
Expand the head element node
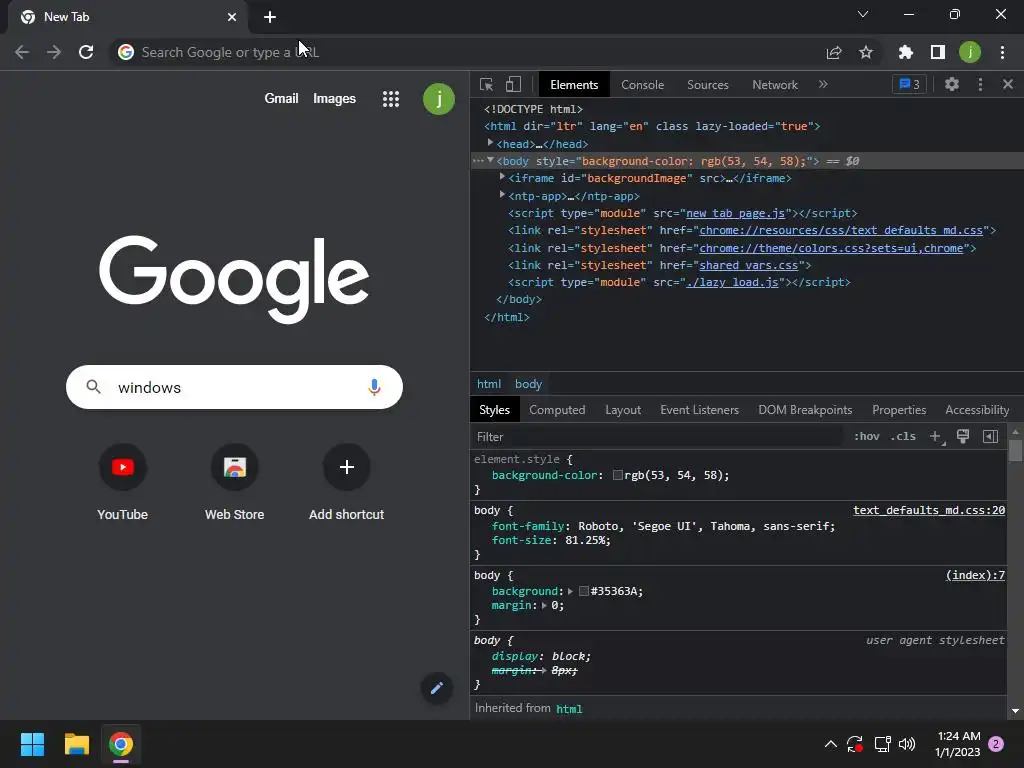490,143
